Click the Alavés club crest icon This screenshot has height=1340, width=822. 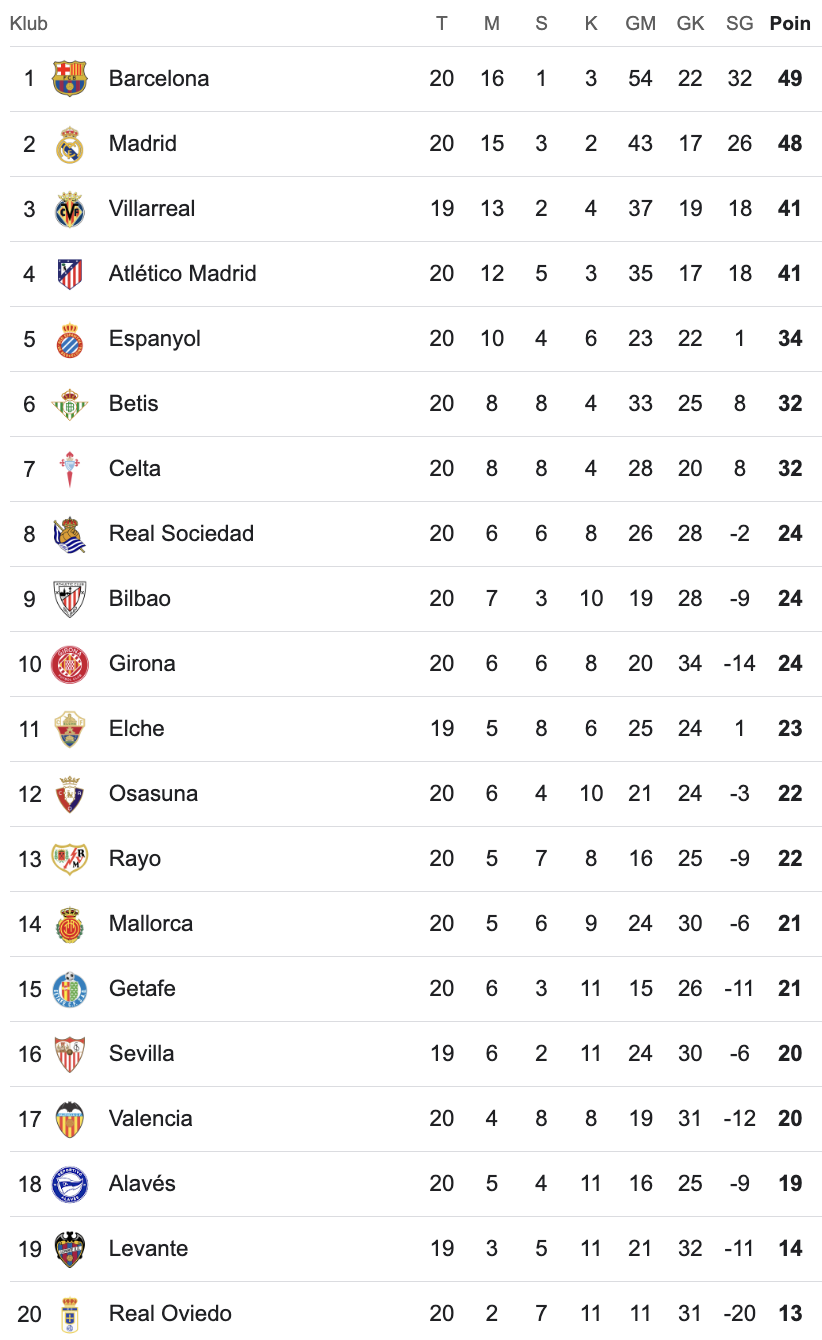point(69,1184)
